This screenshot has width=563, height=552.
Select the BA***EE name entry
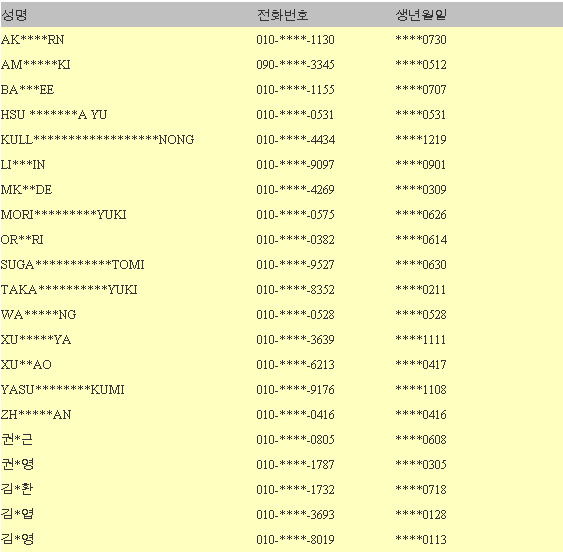pos(27,89)
